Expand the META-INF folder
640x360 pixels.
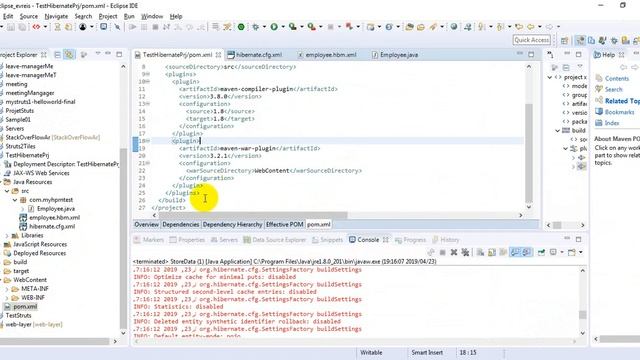[x=7, y=289]
